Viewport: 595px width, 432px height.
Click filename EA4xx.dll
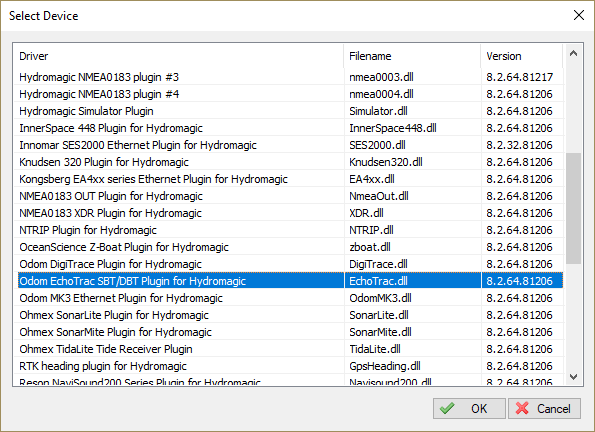click(x=372, y=179)
